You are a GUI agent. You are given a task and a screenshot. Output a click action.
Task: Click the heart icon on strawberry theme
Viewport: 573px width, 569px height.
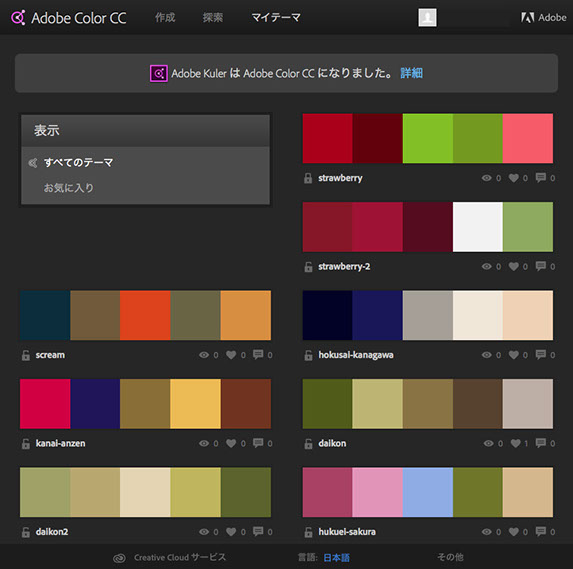514,178
